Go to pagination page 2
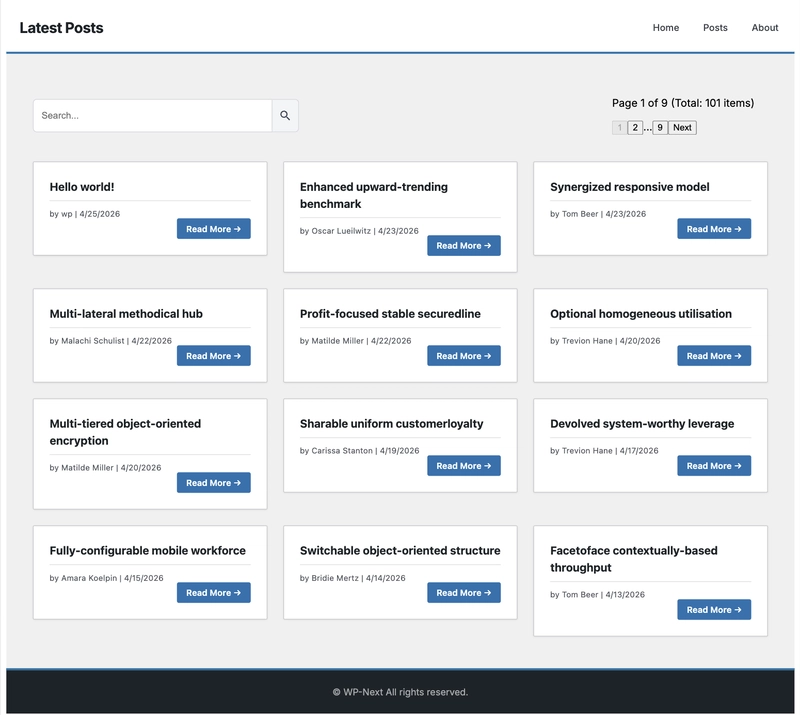Viewport: 800px width, 715px height. [635, 128]
